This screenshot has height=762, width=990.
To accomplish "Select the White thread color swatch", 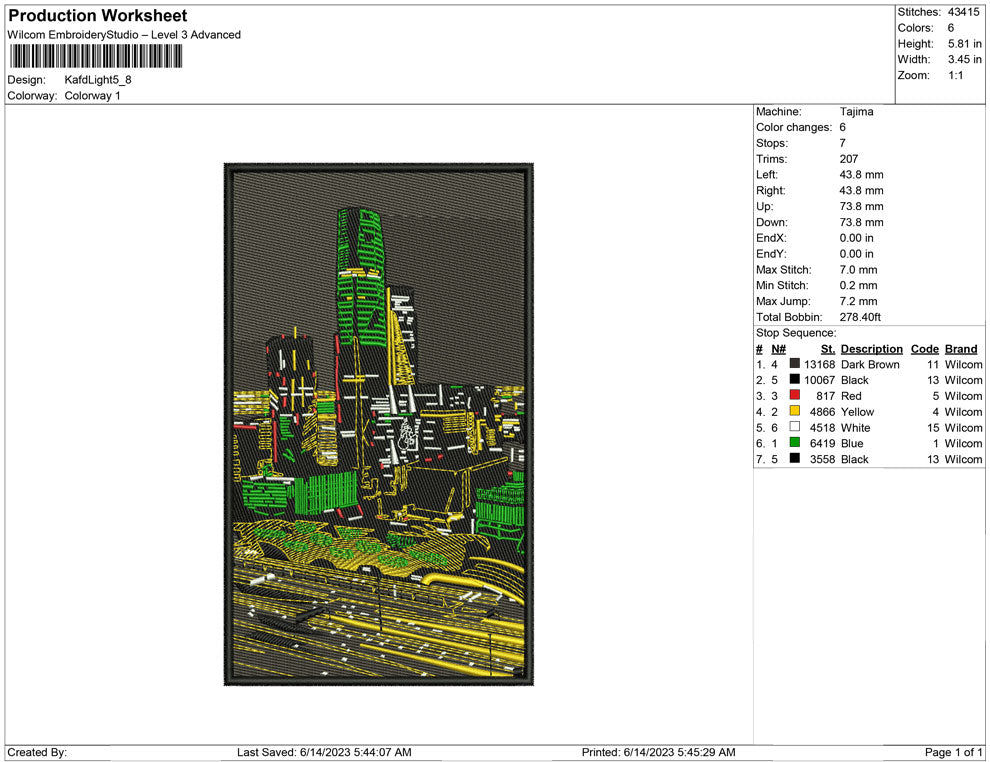I will (x=795, y=428).
